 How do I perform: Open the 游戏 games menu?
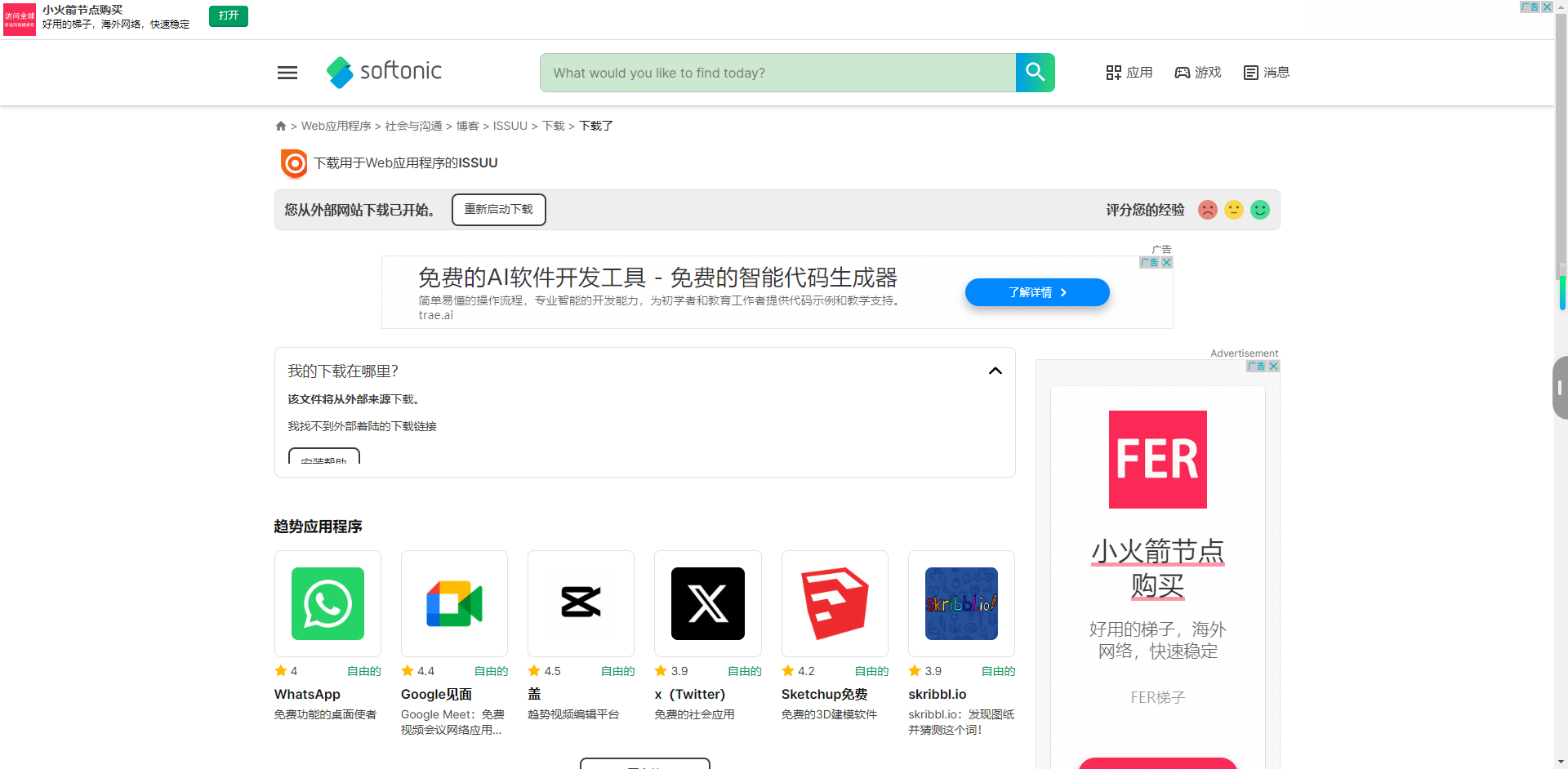pyautogui.click(x=1197, y=73)
